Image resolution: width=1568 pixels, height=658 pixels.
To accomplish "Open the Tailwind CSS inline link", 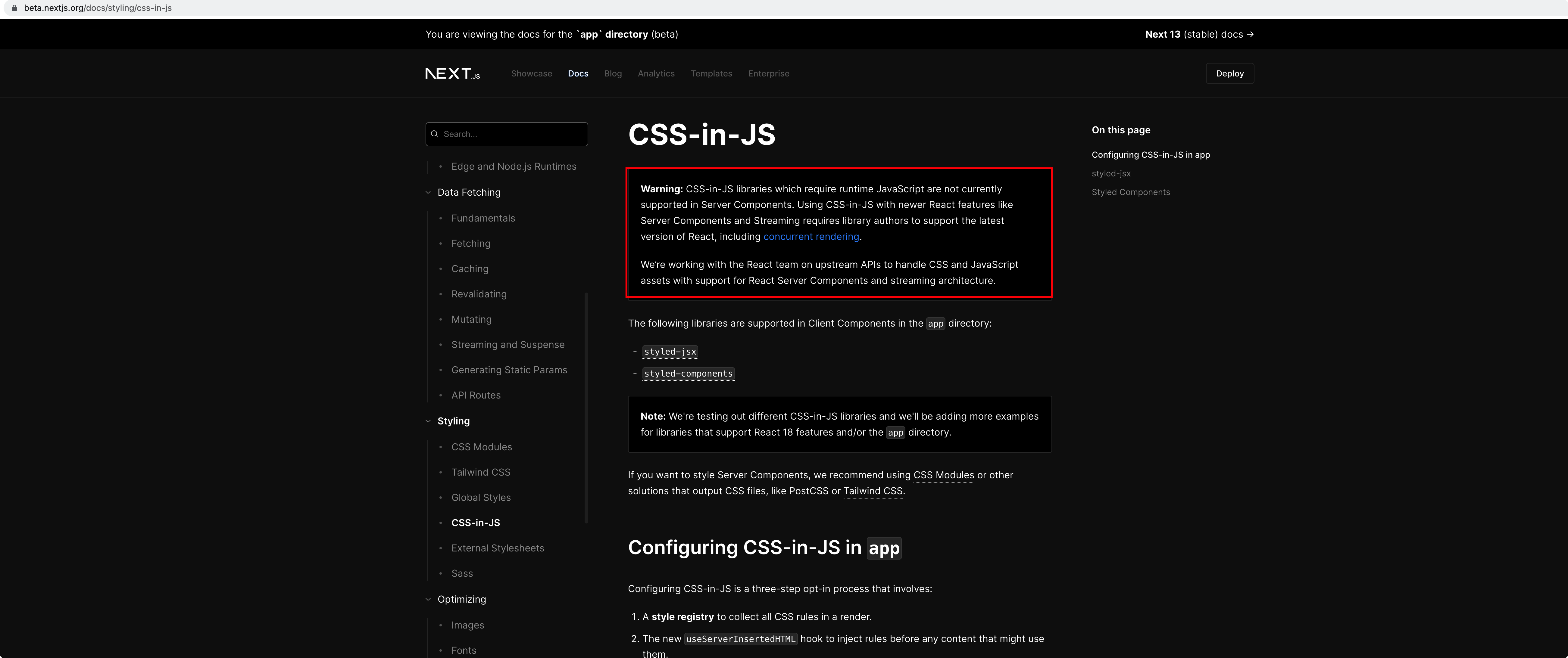I will coord(873,491).
